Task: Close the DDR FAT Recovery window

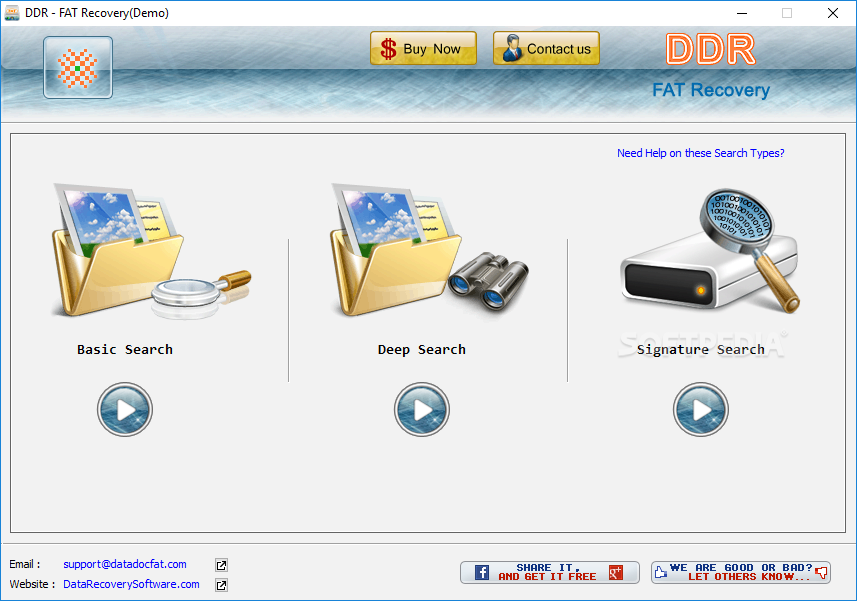Action: tap(832, 13)
